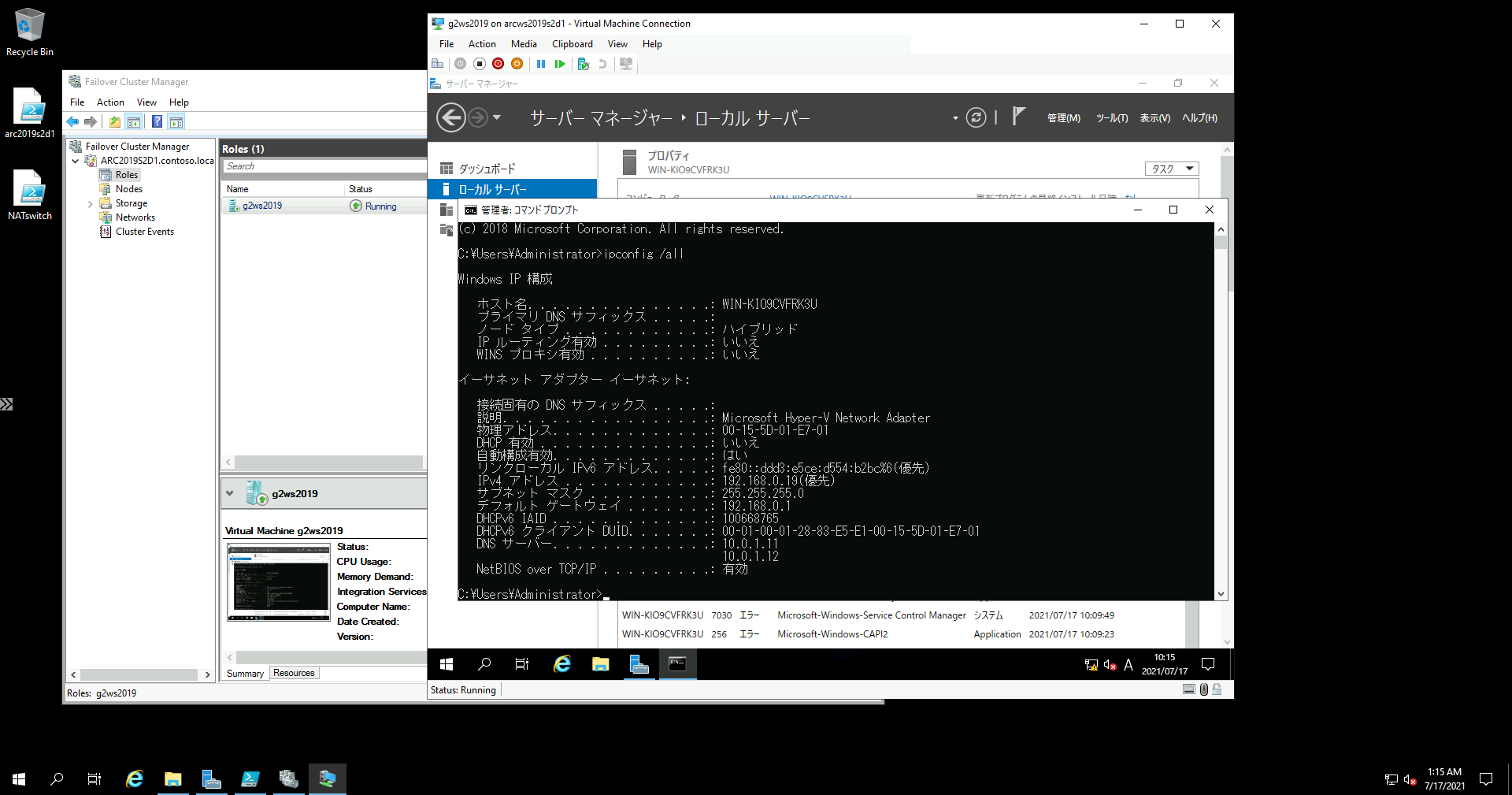Image resolution: width=1512 pixels, height=795 pixels.
Task: Click the guest network status tray icon
Action: [x=1091, y=665]
